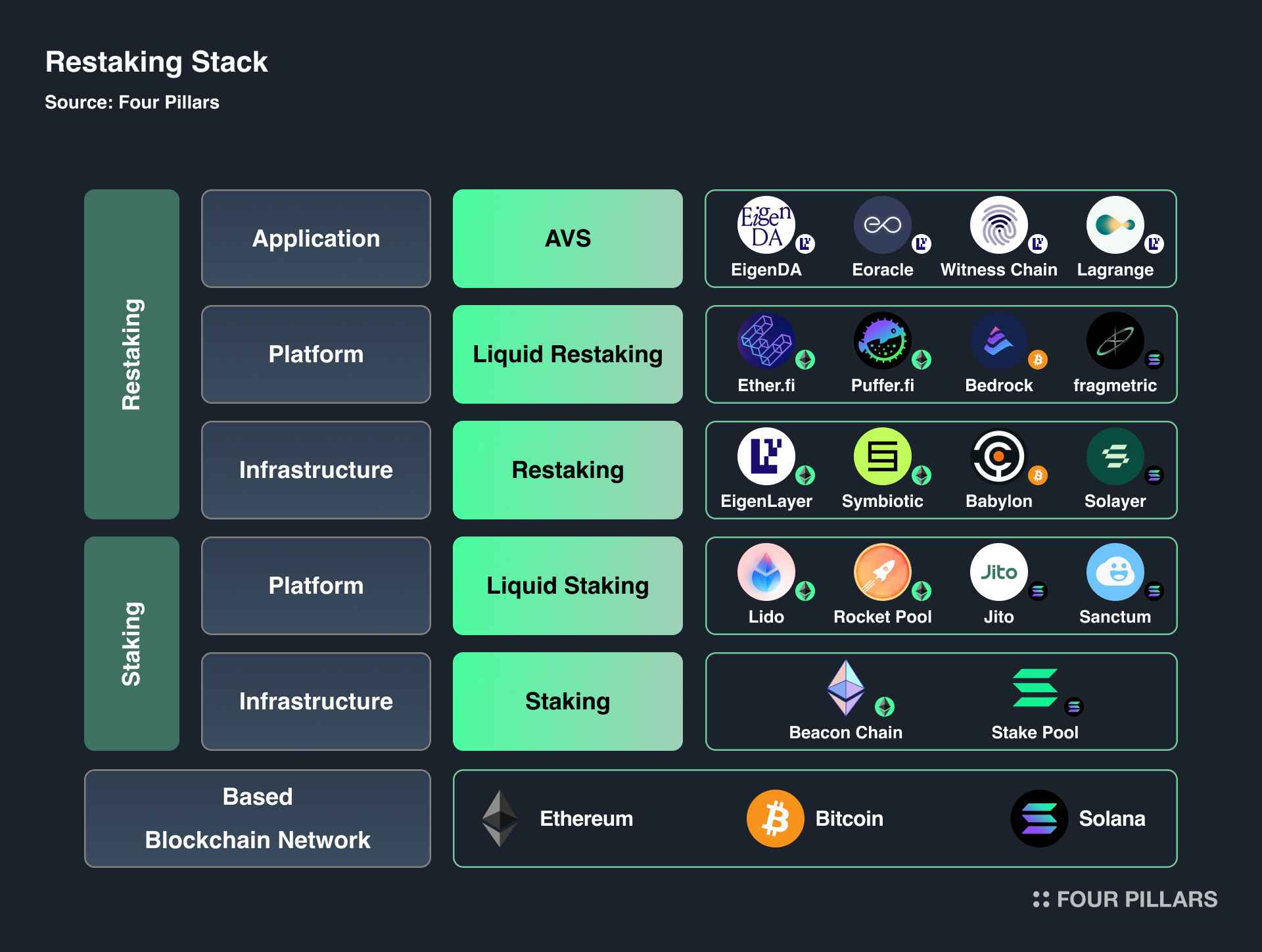Click the EigenLayer logo
This screenshot has height=952, width=1262.
coord(766,456)
